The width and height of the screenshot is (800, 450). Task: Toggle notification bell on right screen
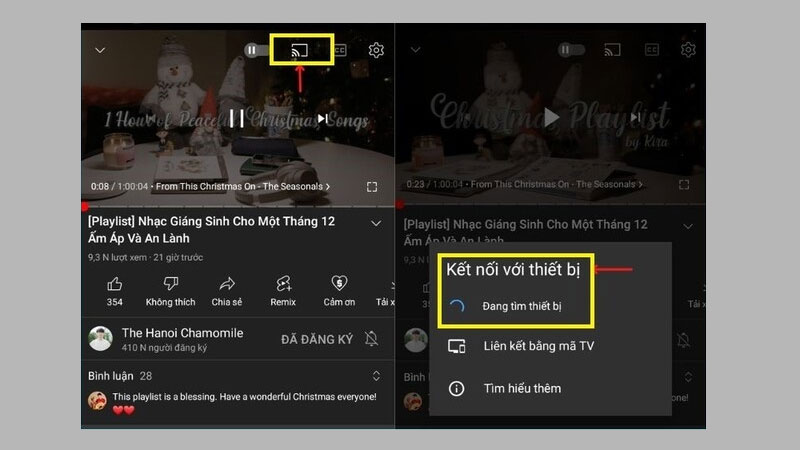coord(684,340)
